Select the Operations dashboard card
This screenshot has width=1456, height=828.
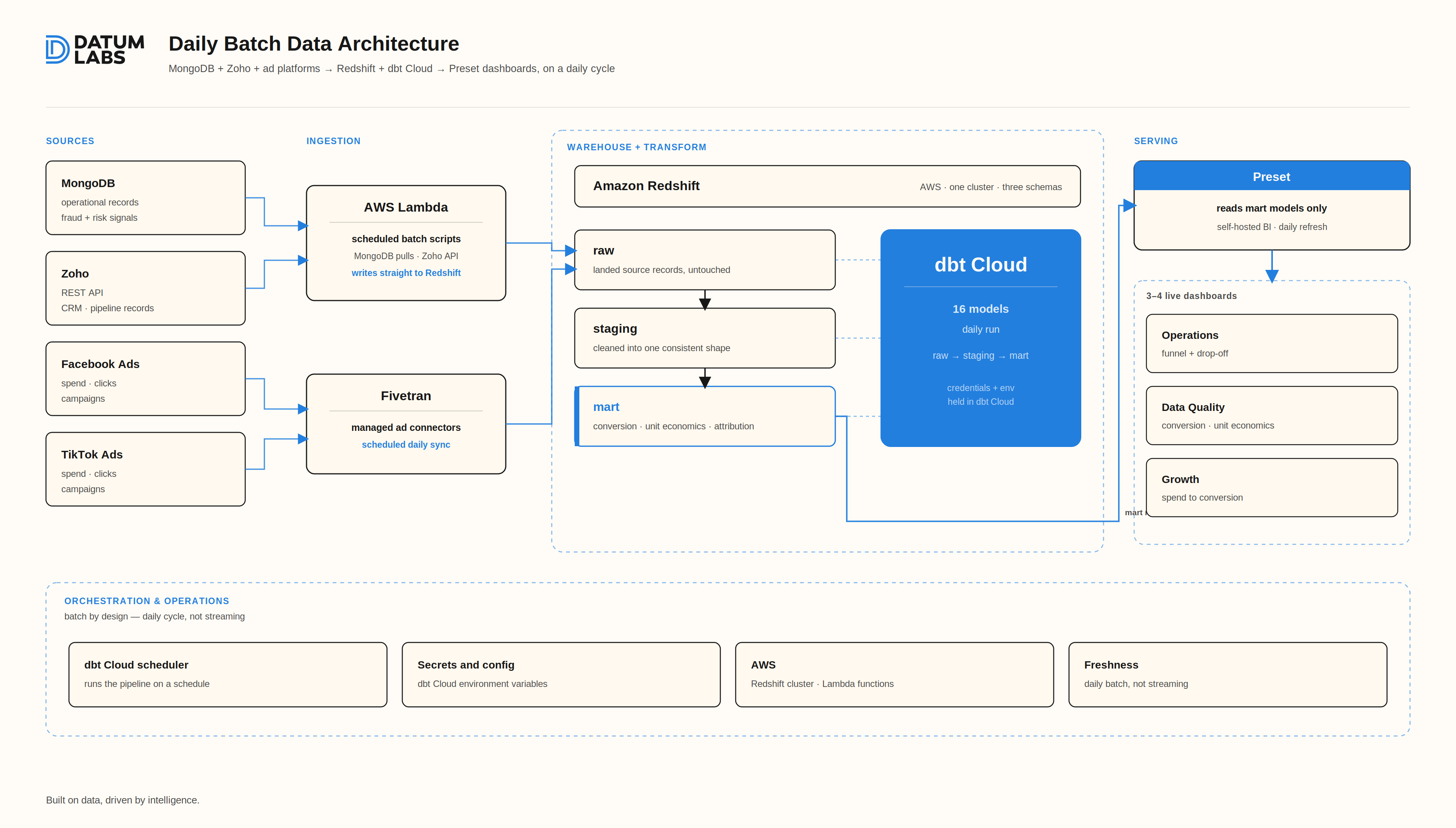pos(1271,343)
